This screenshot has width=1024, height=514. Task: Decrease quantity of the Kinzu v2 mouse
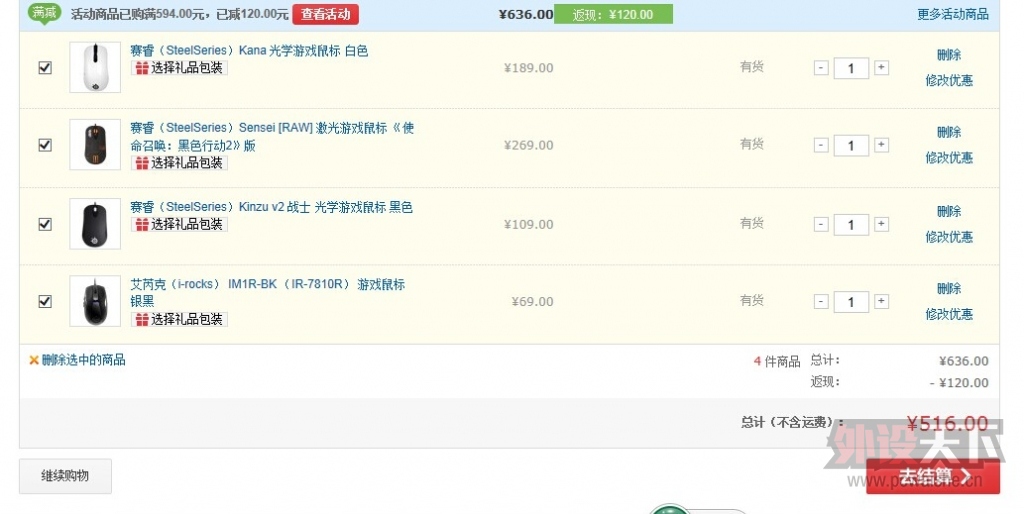click(821, 224)
